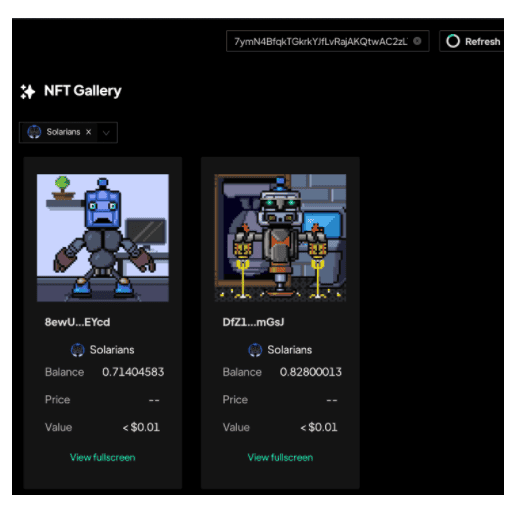The height and width of the screenshot is (505, 518).
Task: Click the NFT Gallery heading
Action: [83, 91]
